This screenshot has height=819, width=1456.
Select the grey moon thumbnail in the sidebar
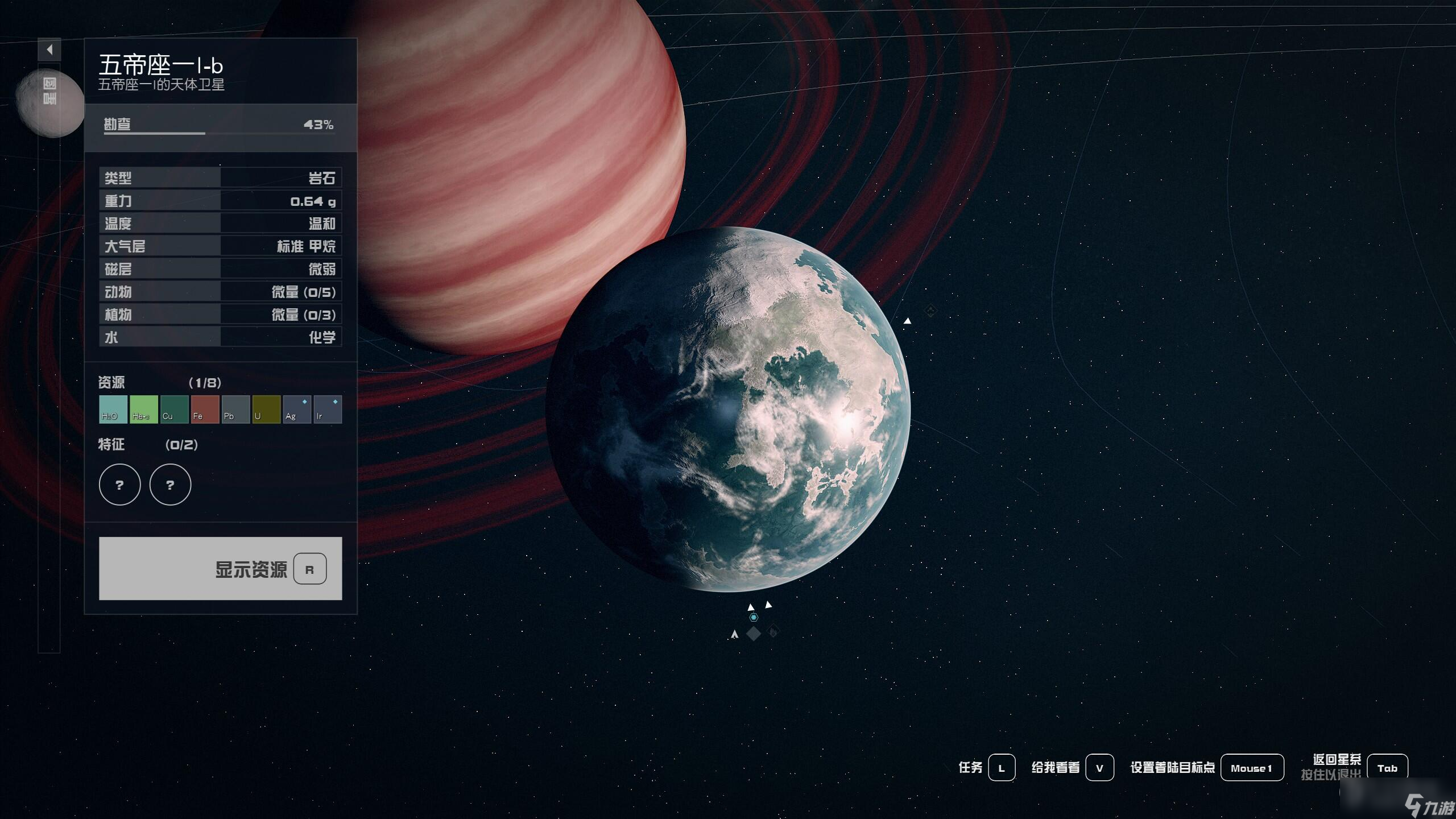[x=50, y=103]
